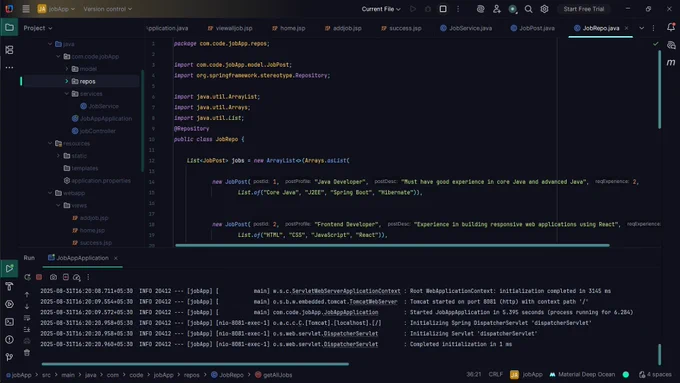Open Run panel more options menu
This screenshot has height=383, width=680.
(88, 277)
